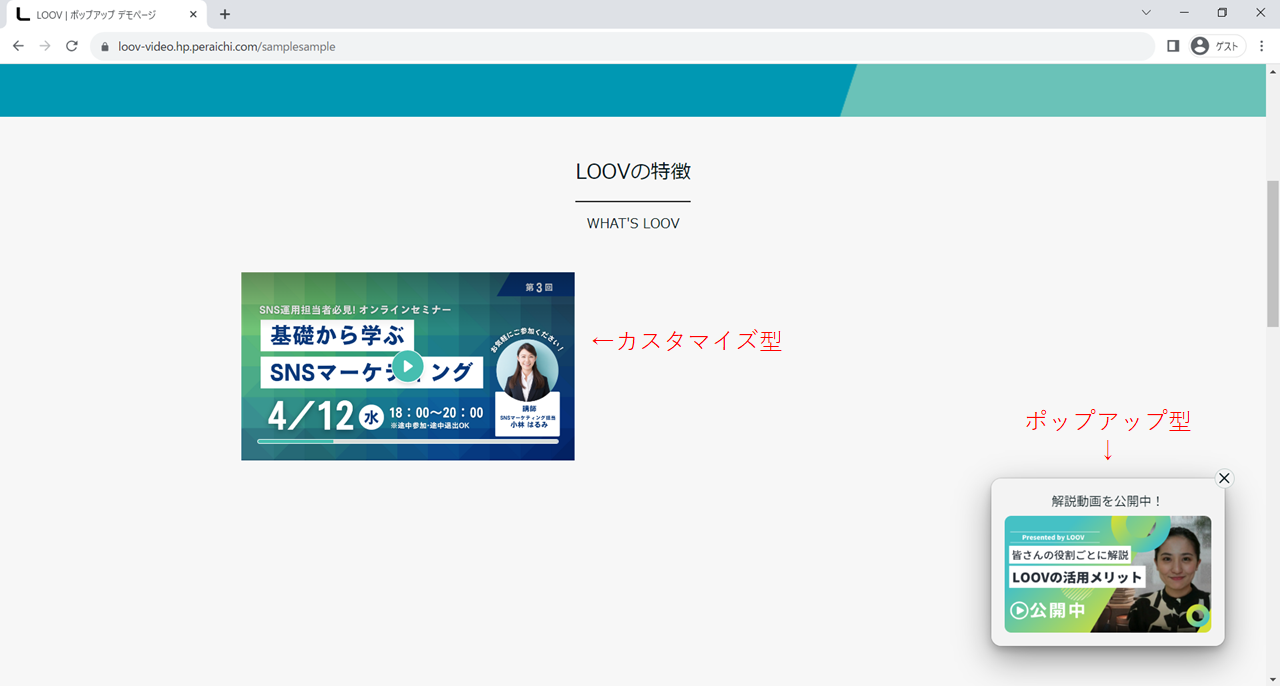Reload the current page
Image resolution: width=1280 pixels, height=686 pixels.
tap(72, 46)
